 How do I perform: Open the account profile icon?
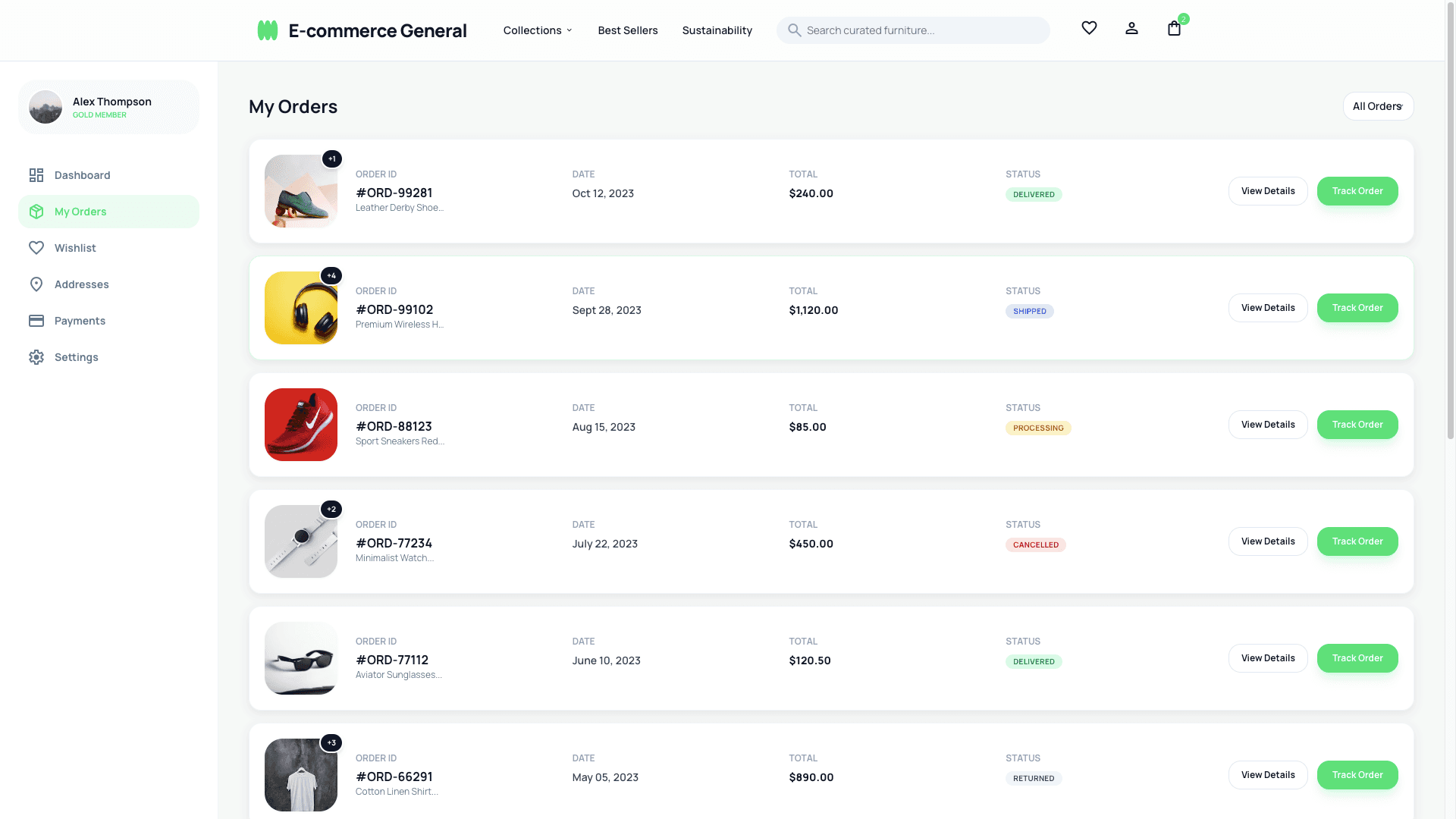tap(1131, 28)
